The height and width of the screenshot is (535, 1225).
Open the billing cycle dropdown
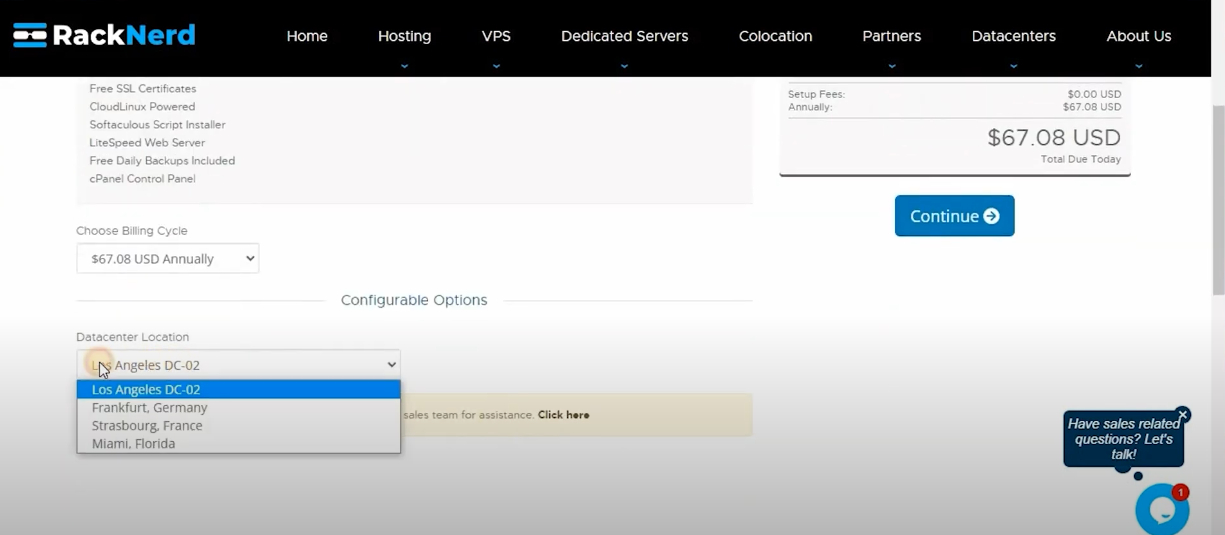pos(168,259)
